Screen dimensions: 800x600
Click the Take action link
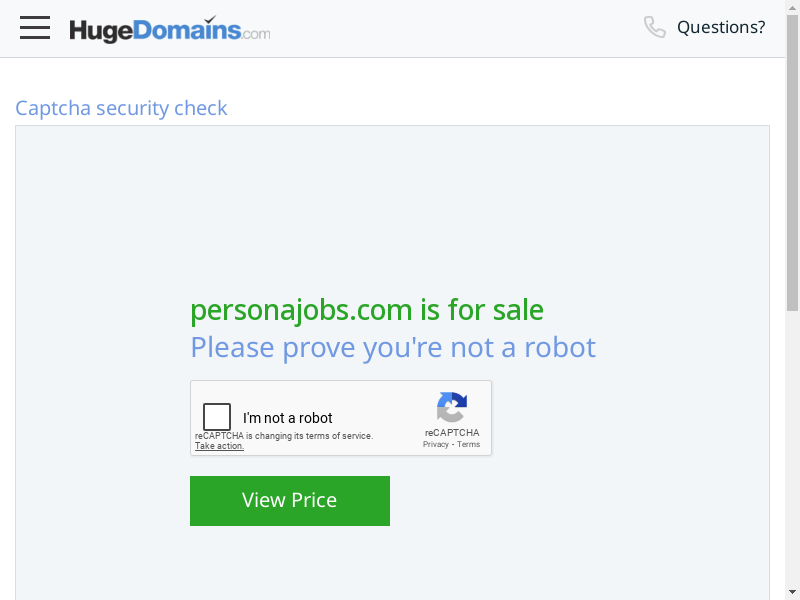219,446
